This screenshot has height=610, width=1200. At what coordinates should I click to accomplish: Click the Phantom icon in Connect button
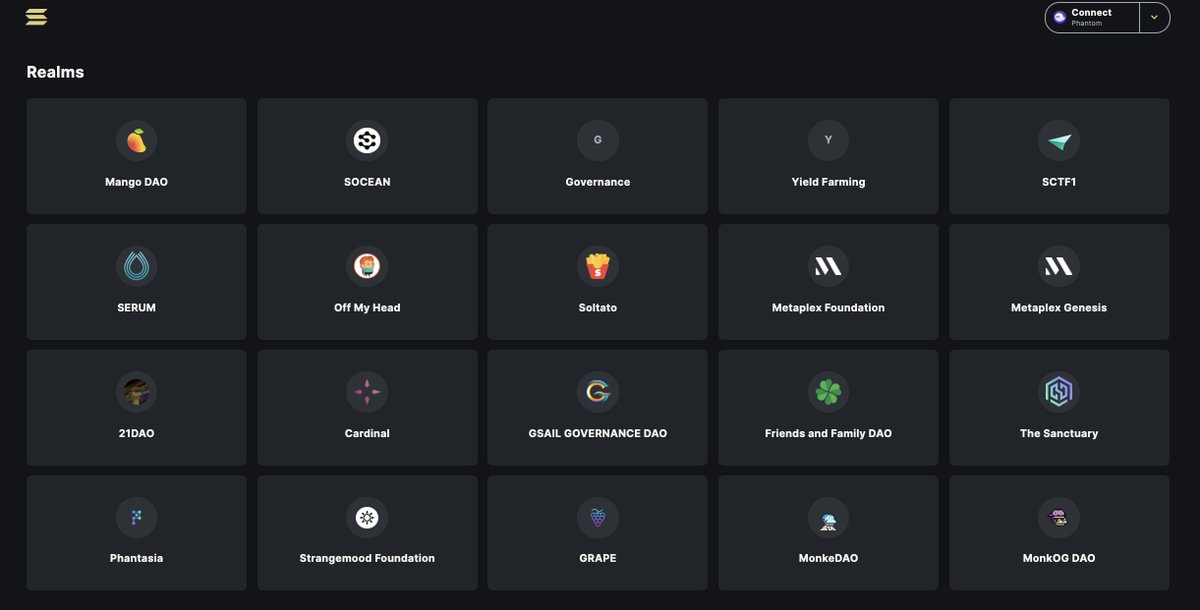[x=1060, y=17]
